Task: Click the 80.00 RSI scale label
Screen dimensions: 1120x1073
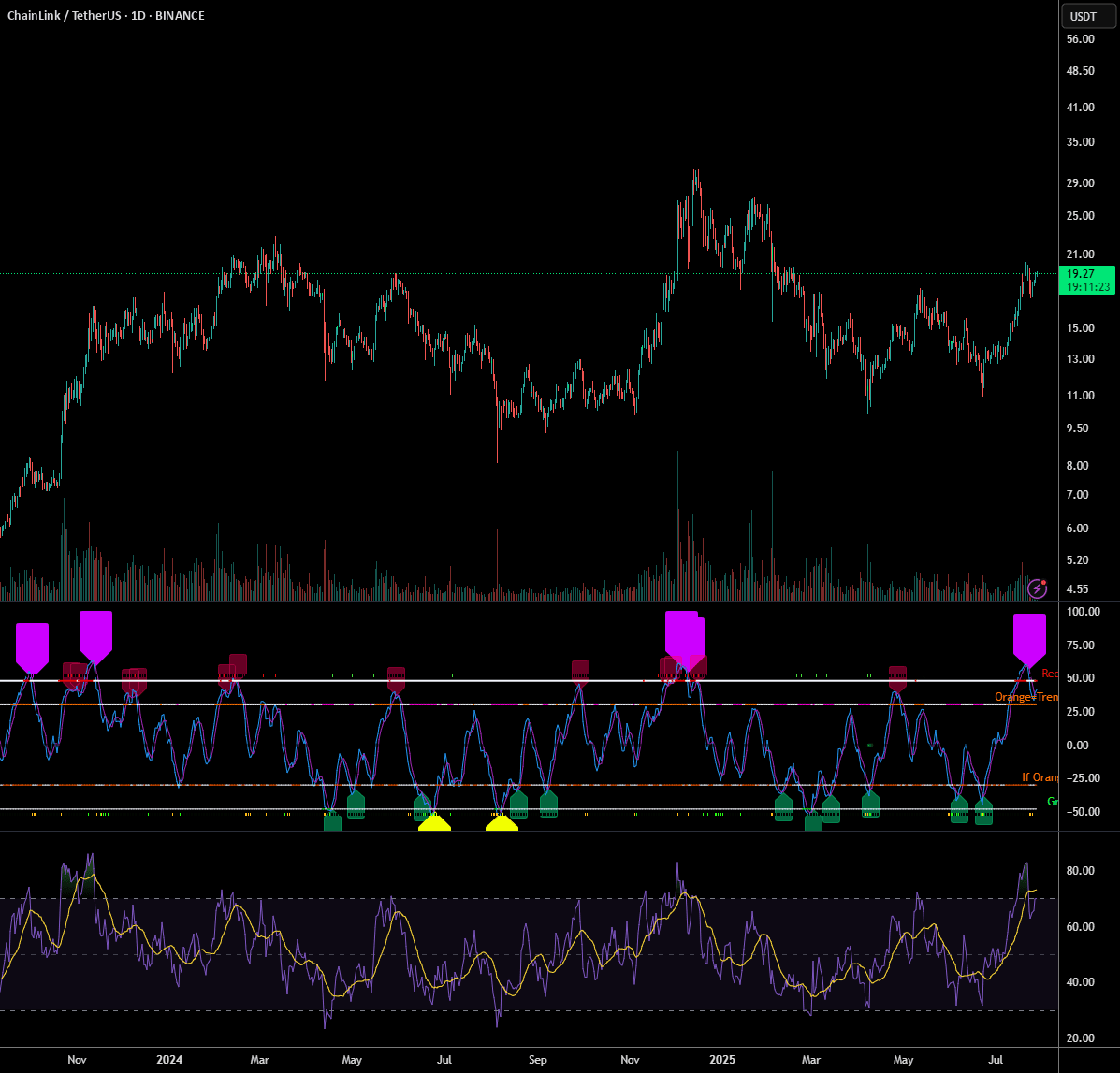Action: (x=1080, y=870)
